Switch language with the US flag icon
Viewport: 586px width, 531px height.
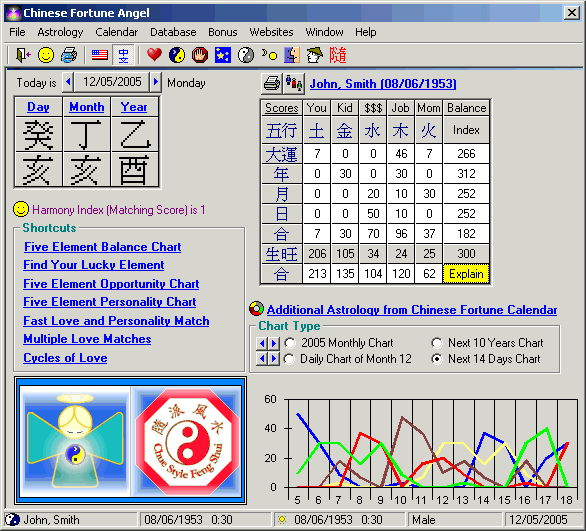click(x=100, y=55)
